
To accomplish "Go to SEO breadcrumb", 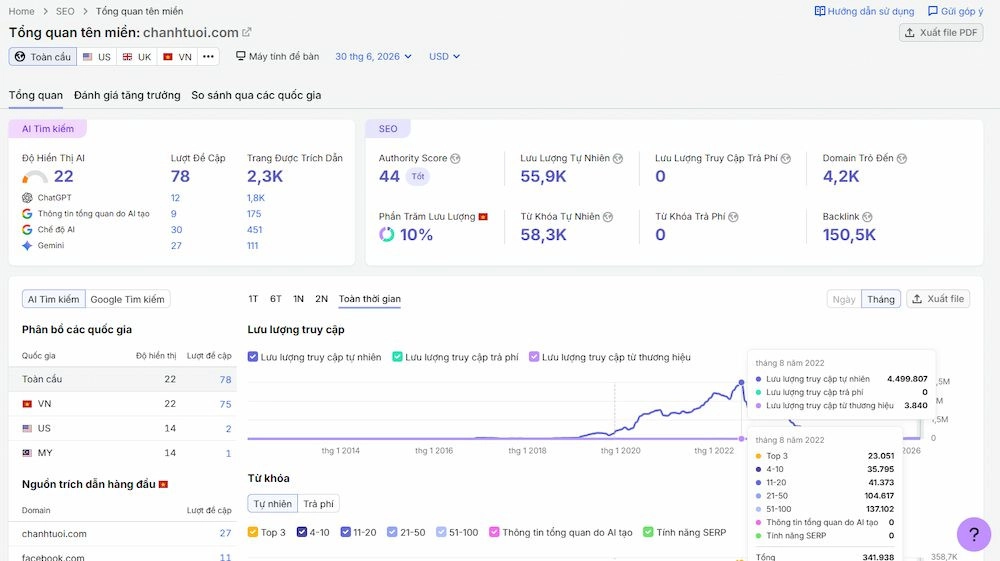I will 65,11.
